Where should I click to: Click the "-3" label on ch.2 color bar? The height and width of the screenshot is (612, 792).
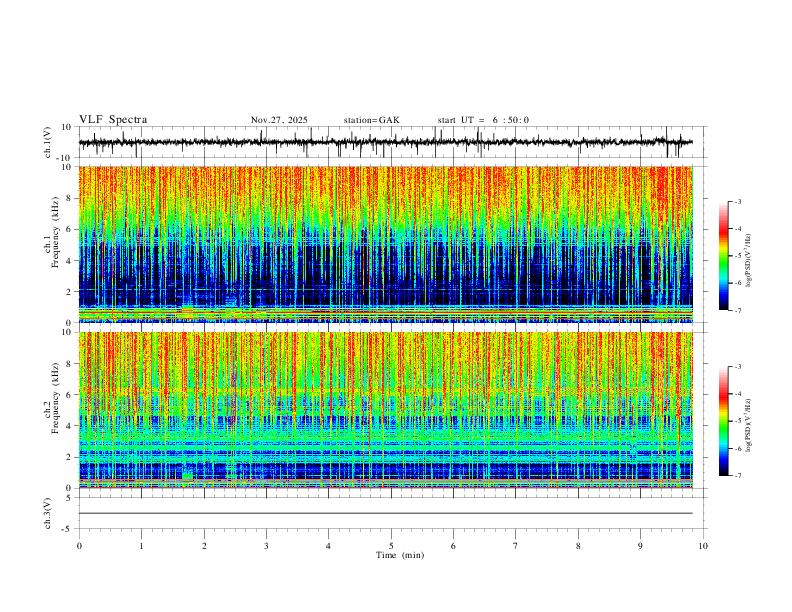click(x=737, y=367)
